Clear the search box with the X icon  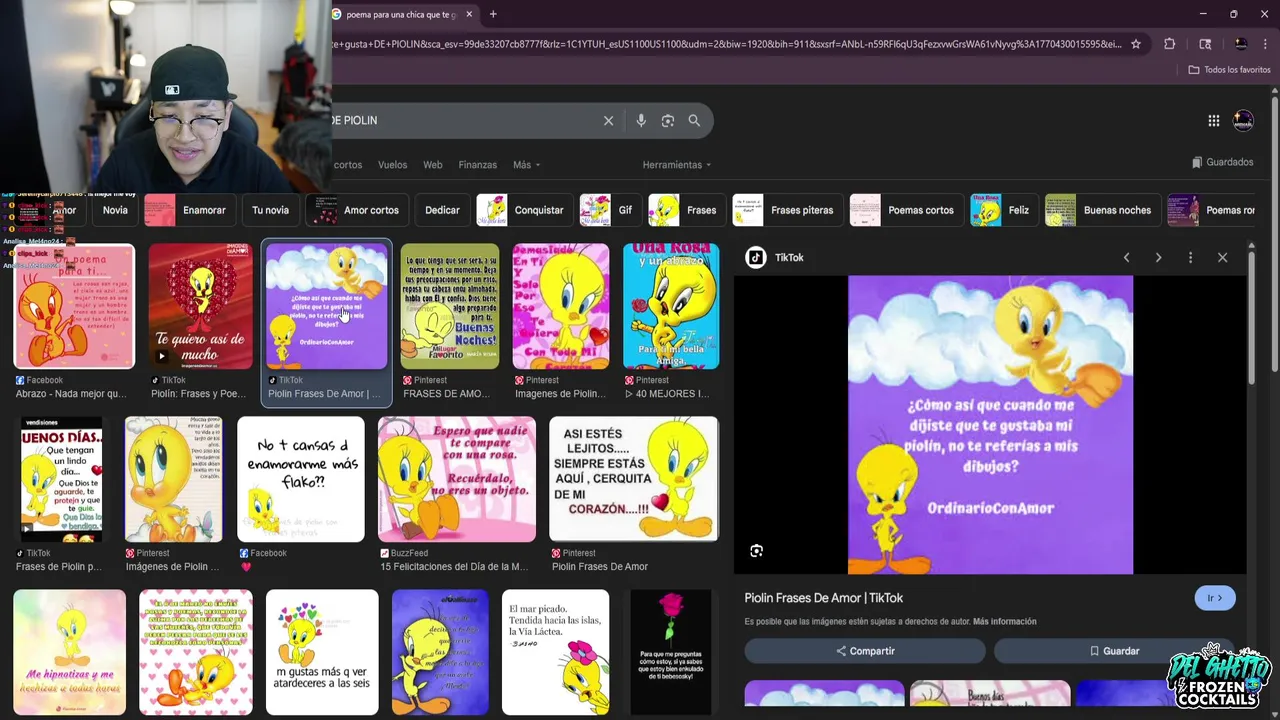(608, 120)
